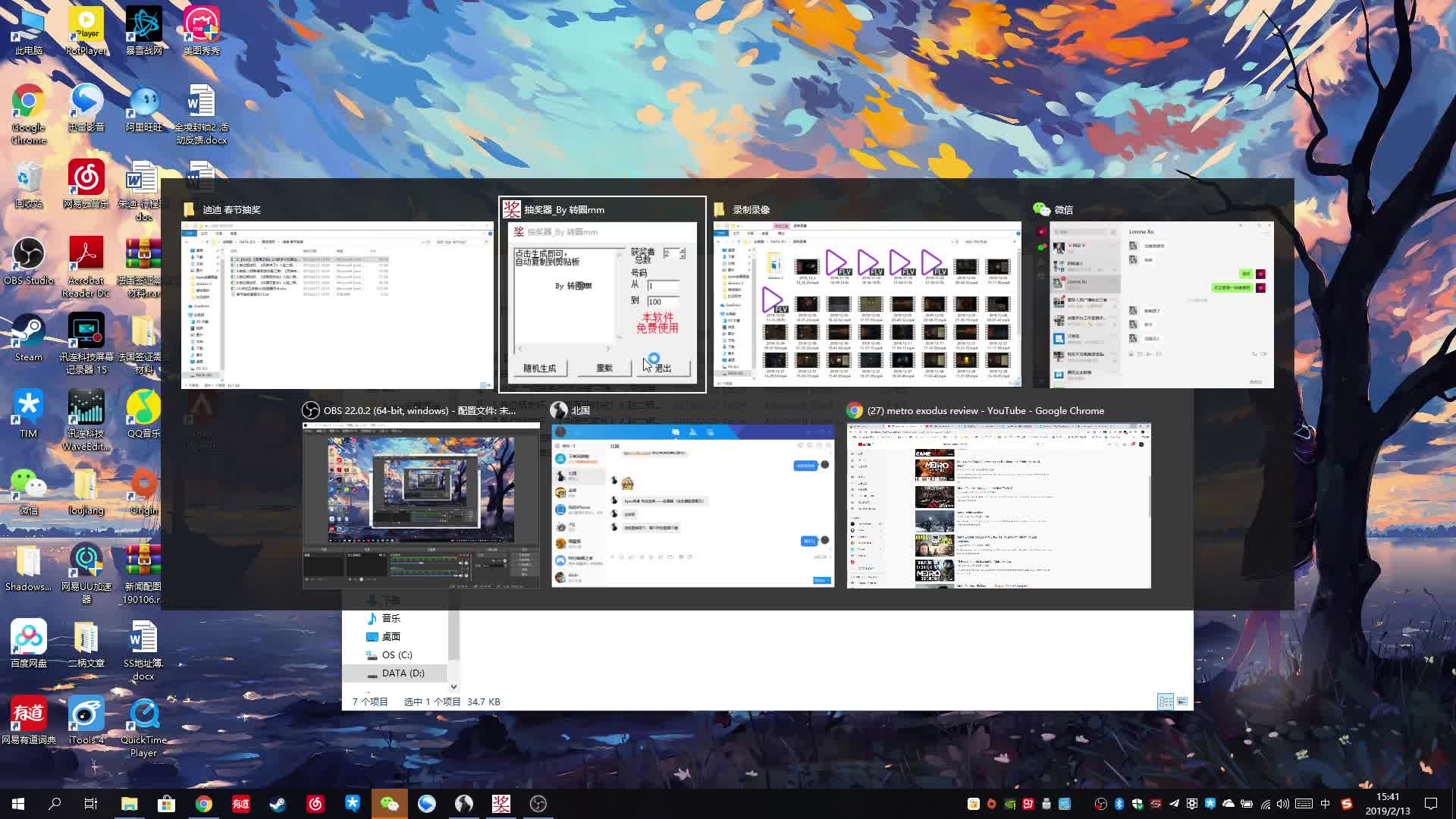The height and width of the screenshot is (819, 1456).
Task: Select the PotPlayer desktop icon
Action: pyautogui.click(x=86, y=32)
